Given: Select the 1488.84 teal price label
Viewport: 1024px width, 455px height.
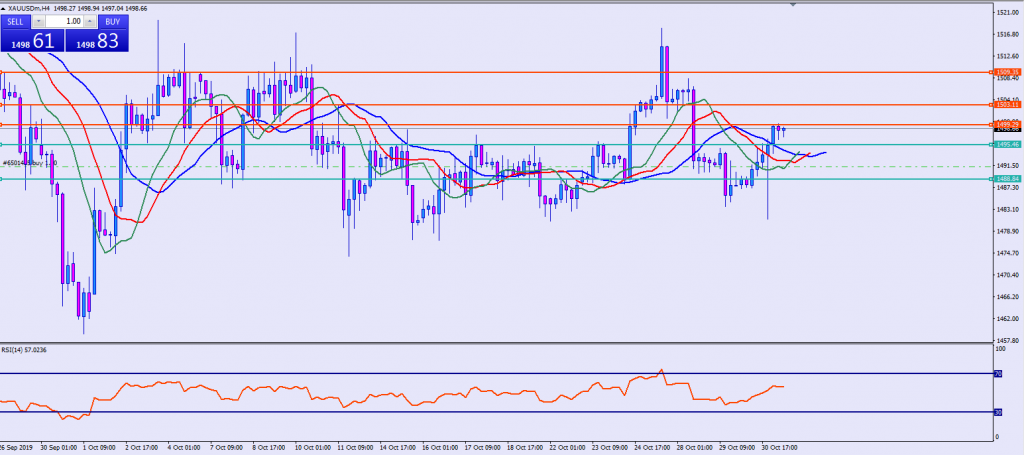Looking at the screenshot, I should pos(1007,179).
